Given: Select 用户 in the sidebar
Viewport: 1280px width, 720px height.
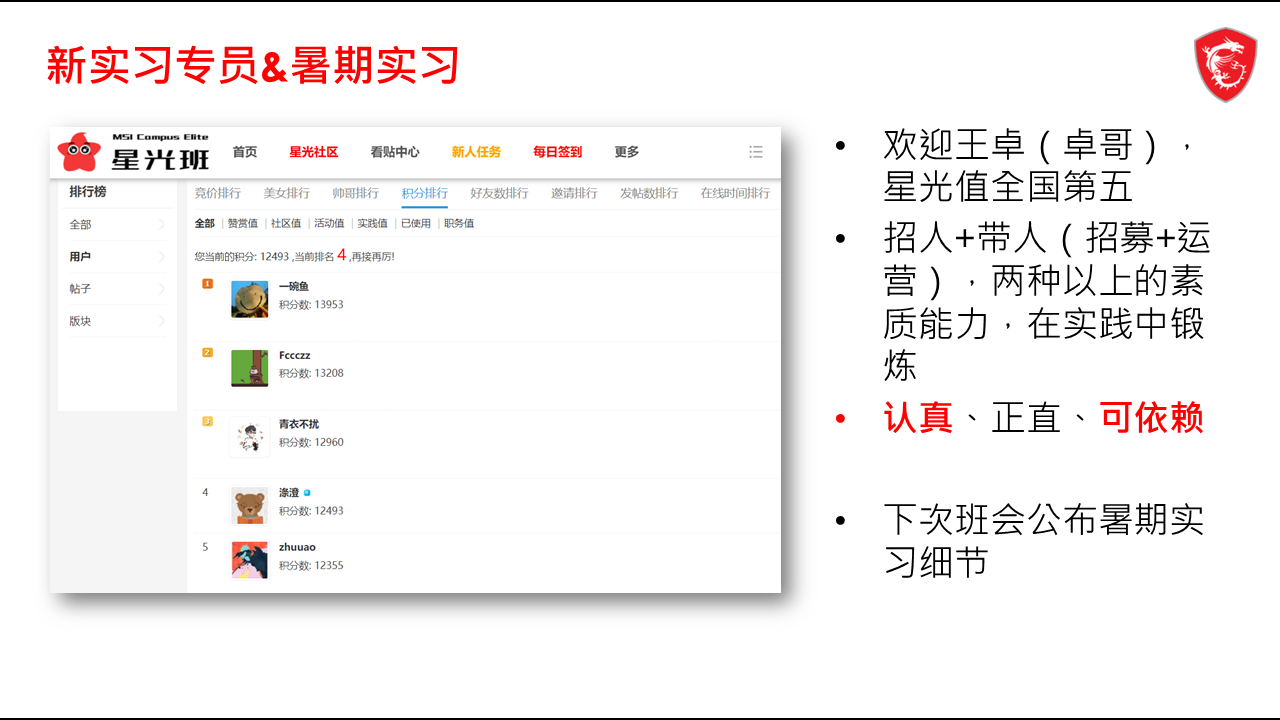Looking at the screenshot, I should [80, 257].
